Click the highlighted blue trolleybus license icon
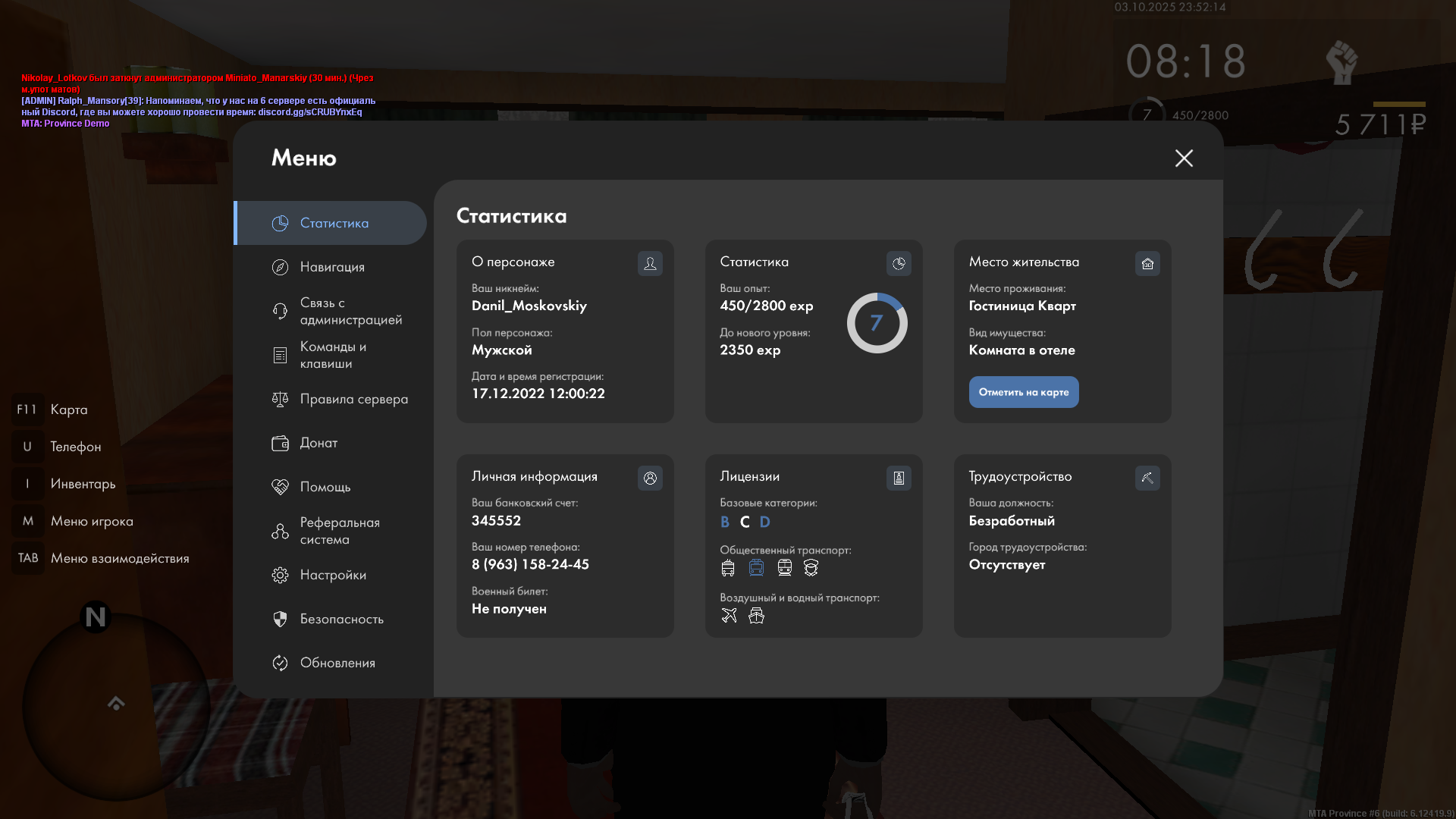Screen dimensions: 1456x819 click(x=756, y=568)
